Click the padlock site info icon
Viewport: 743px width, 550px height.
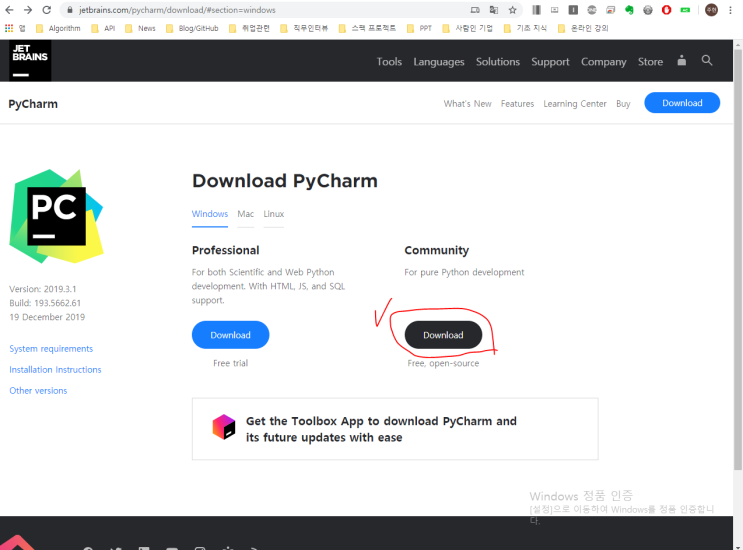coord(70,10)
